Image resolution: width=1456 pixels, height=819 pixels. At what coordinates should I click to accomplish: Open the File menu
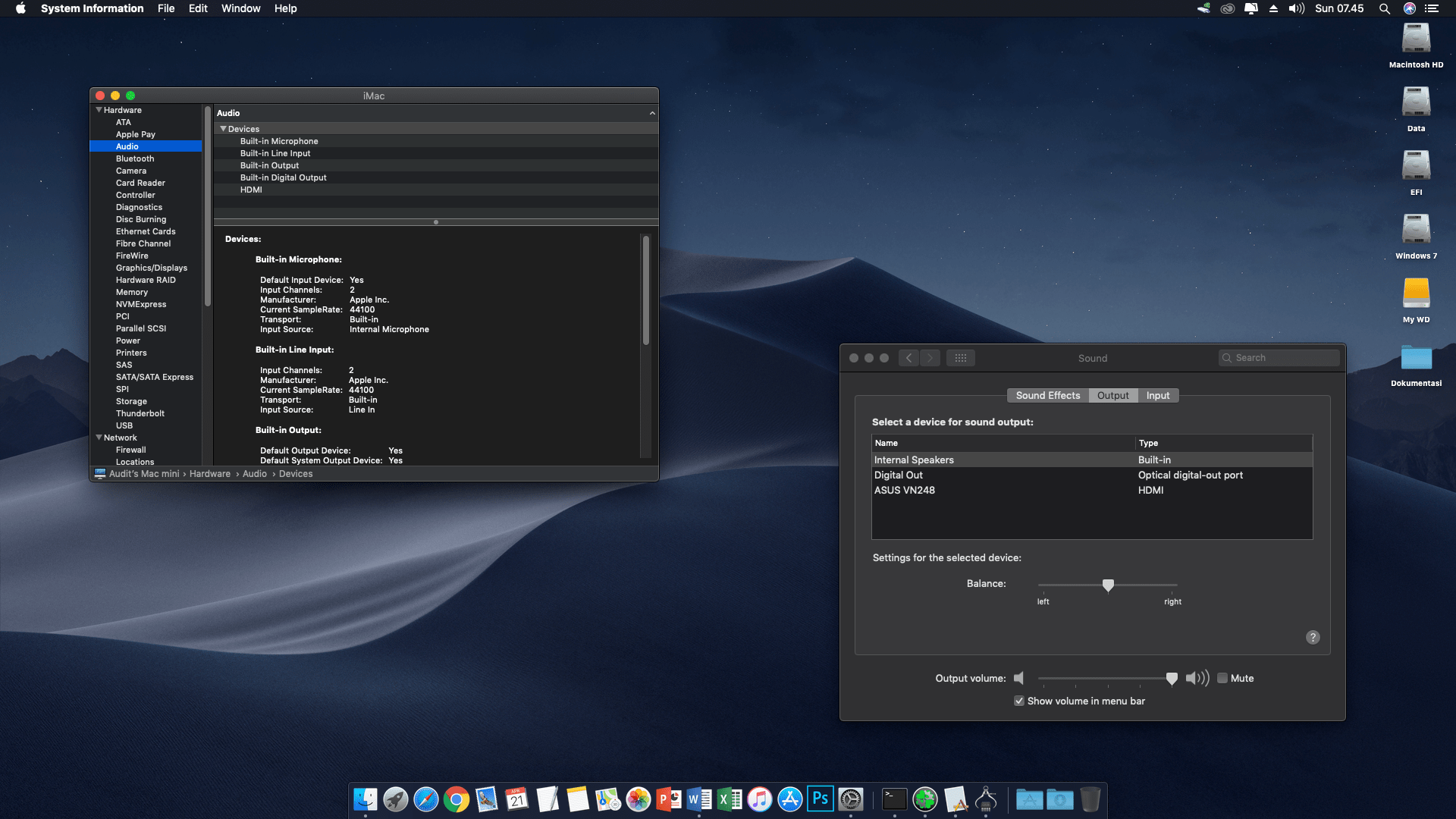coord(166,8)
